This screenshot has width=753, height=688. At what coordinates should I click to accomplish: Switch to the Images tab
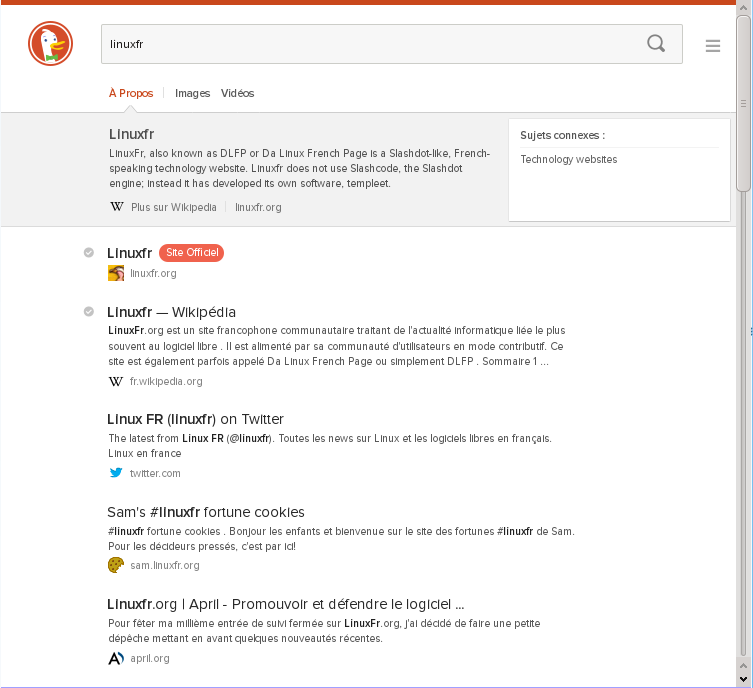point(192,93)
